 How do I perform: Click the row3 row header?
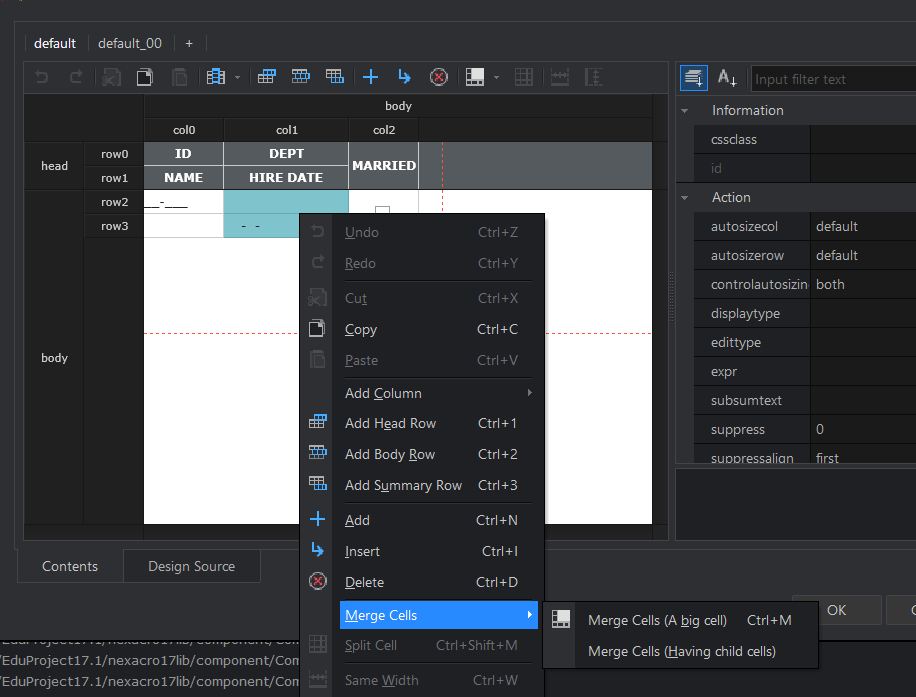tap(114, 226)
